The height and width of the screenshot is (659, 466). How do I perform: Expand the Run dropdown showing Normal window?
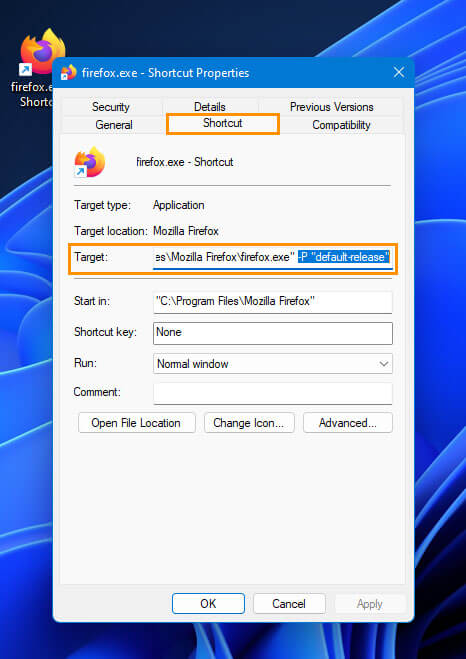[x=273, y=364]
